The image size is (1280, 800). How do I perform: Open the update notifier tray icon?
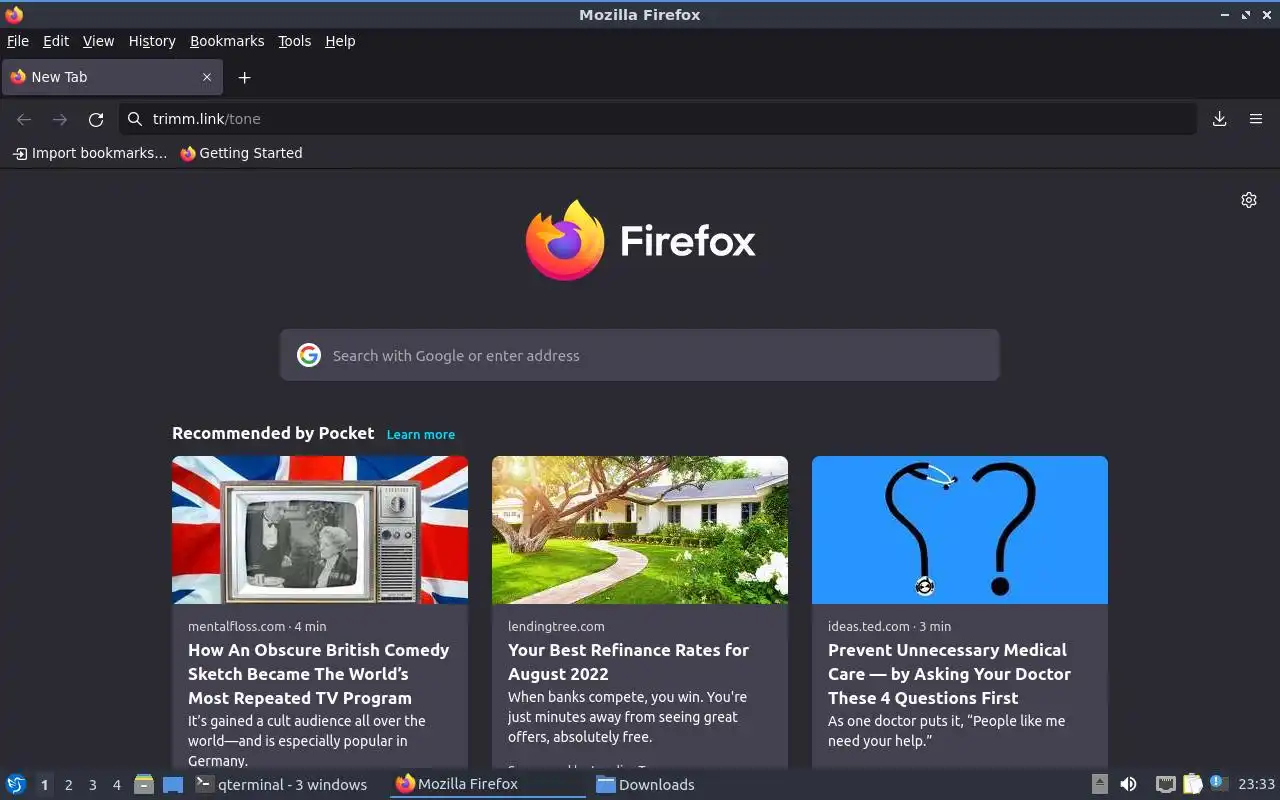pyautogui.click(x=1218, y=783)
